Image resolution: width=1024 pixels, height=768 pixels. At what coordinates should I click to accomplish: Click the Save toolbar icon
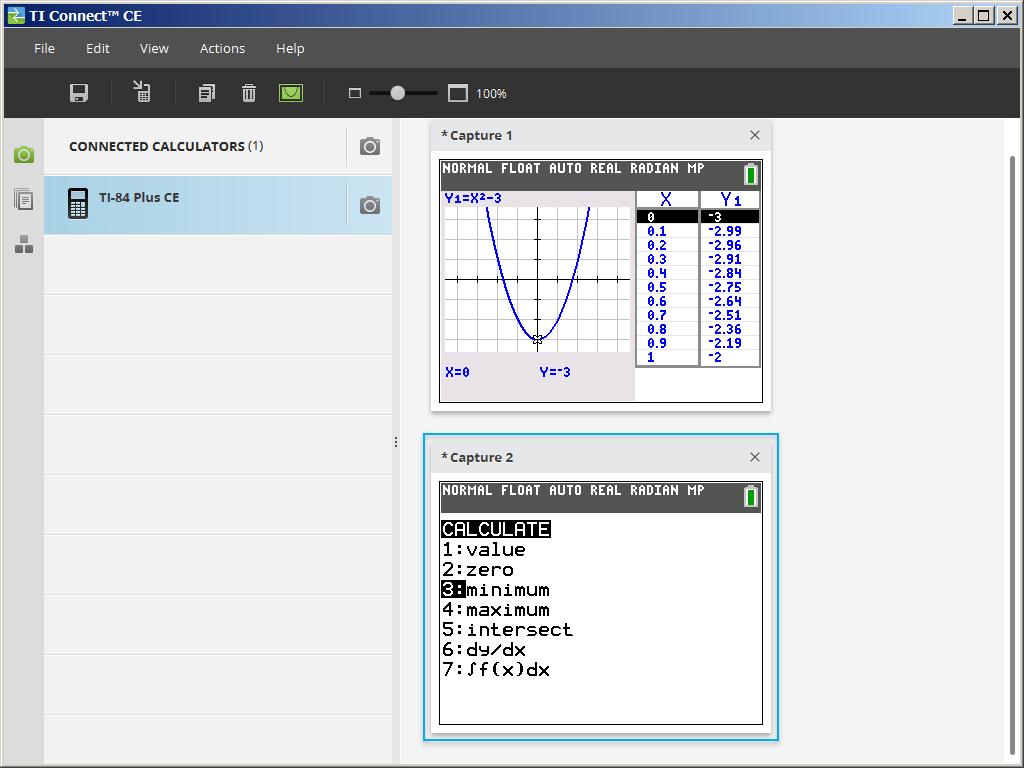(78, 93)
